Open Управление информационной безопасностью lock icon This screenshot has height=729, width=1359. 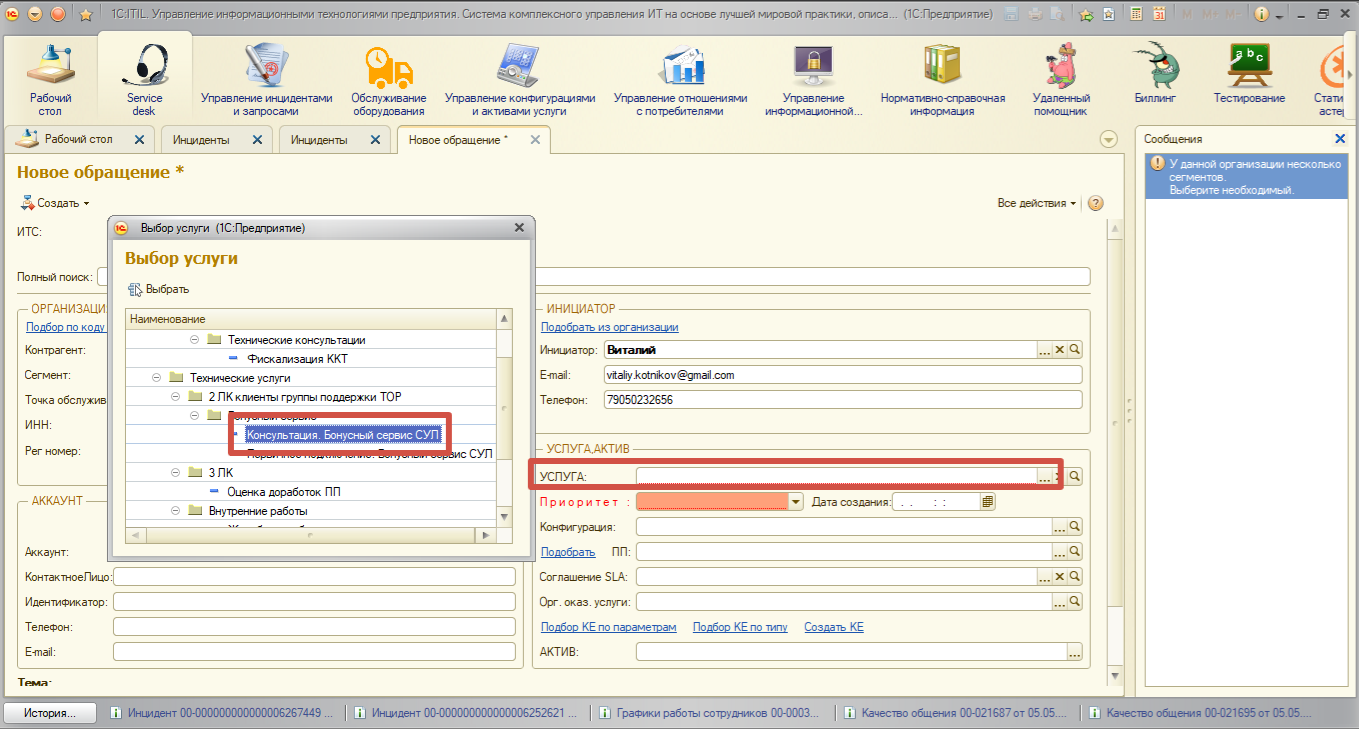click(814, 80)
